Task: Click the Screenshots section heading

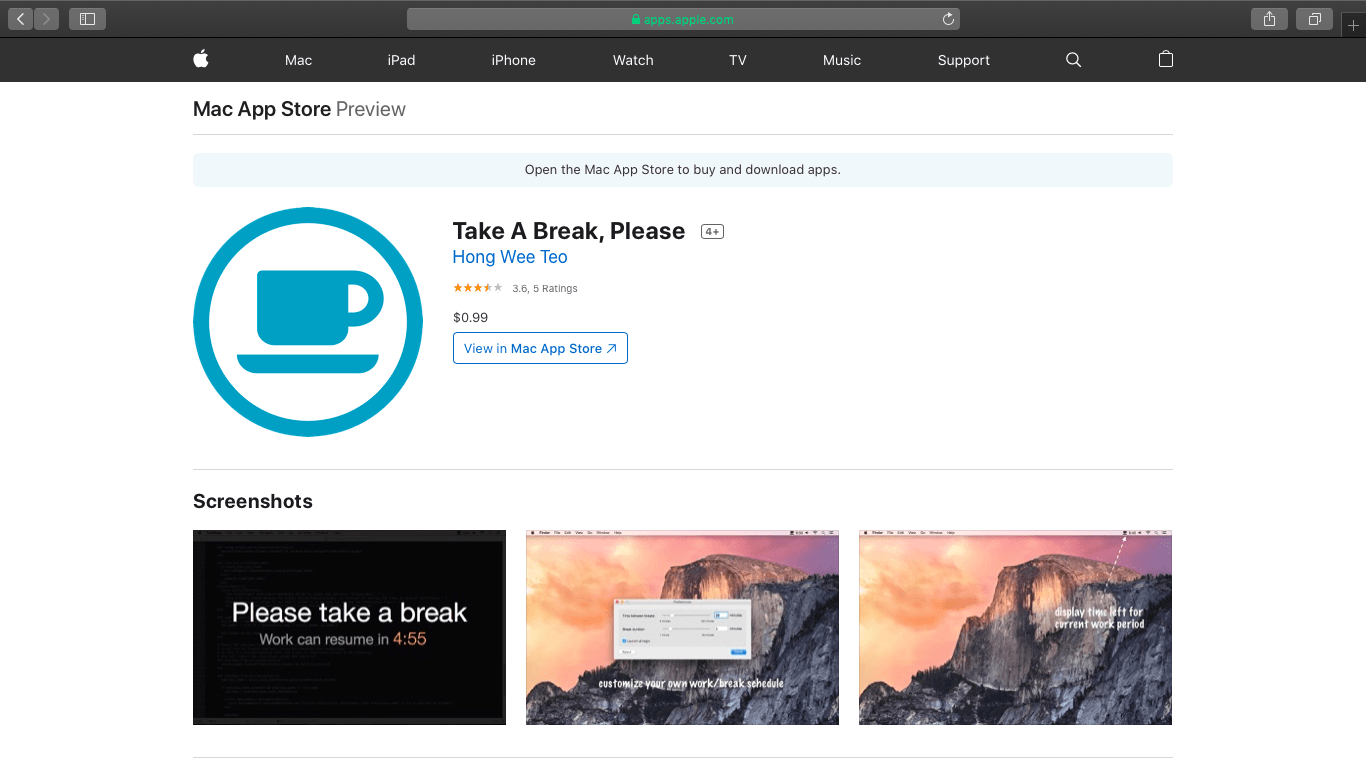Action: point(253,501)
